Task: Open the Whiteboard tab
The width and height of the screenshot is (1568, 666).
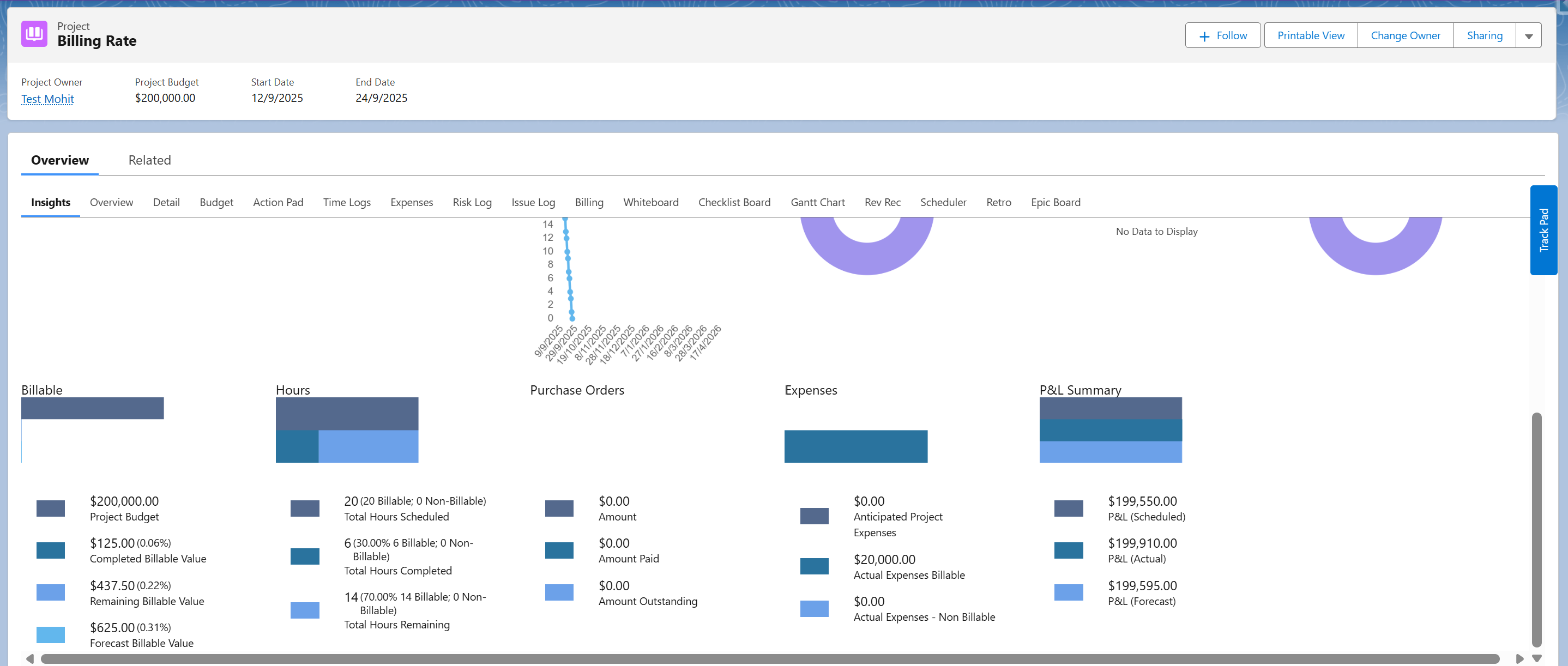Action: pyautogui.click(x=650, y=203)
